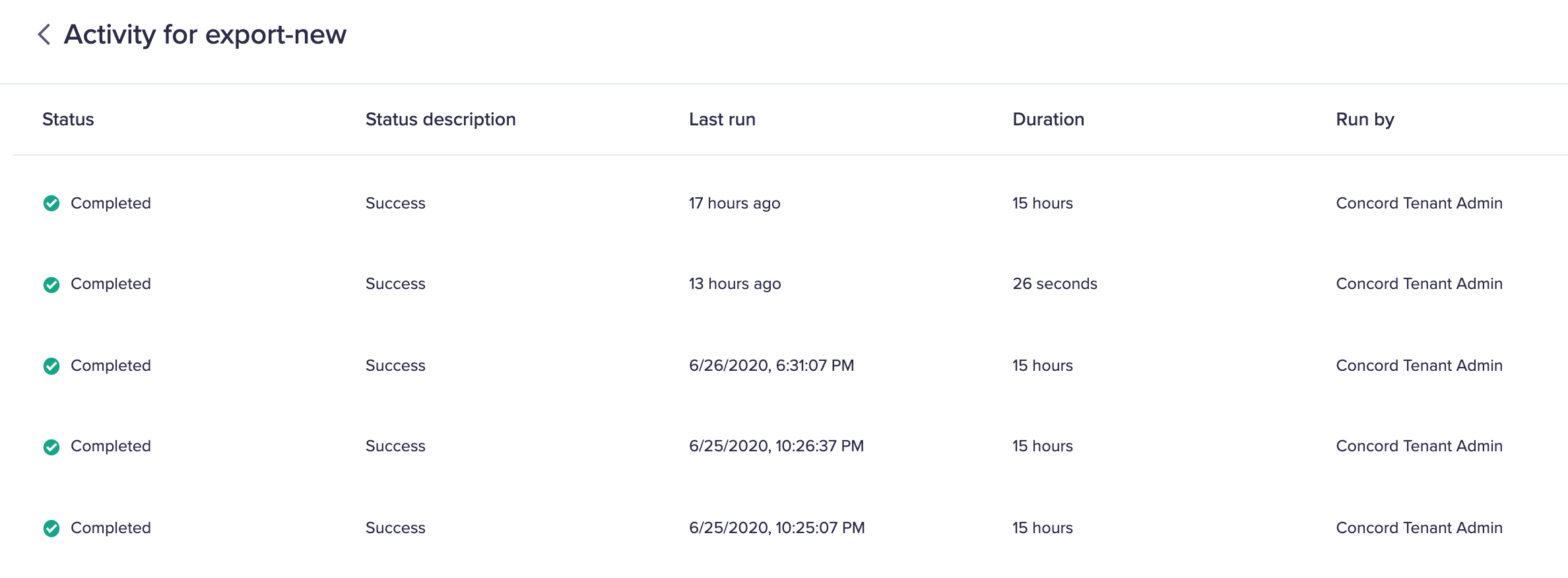The width and height of the screenshot is (1568, 578).
Task: Click the back chevron next to Activity title
Action: click(x=44, y=34)
